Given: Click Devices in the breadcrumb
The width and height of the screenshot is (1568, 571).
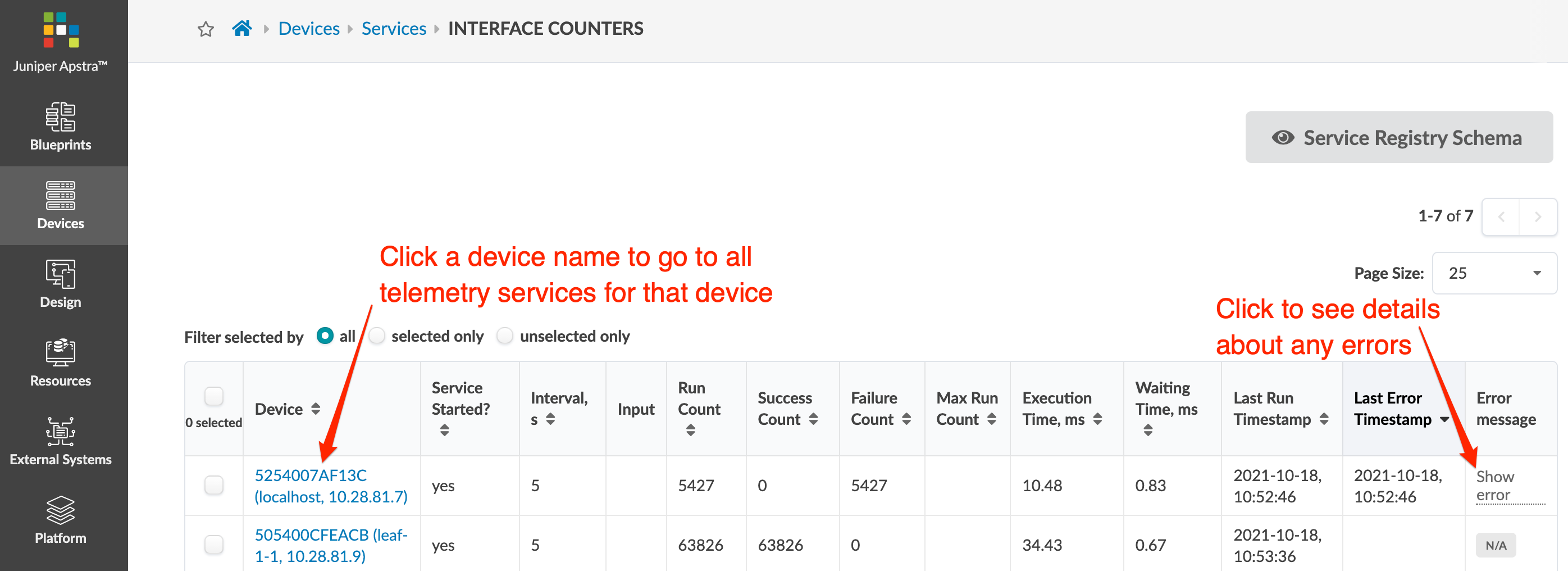Looking at the screenshot, I should [x=309, y=29].
